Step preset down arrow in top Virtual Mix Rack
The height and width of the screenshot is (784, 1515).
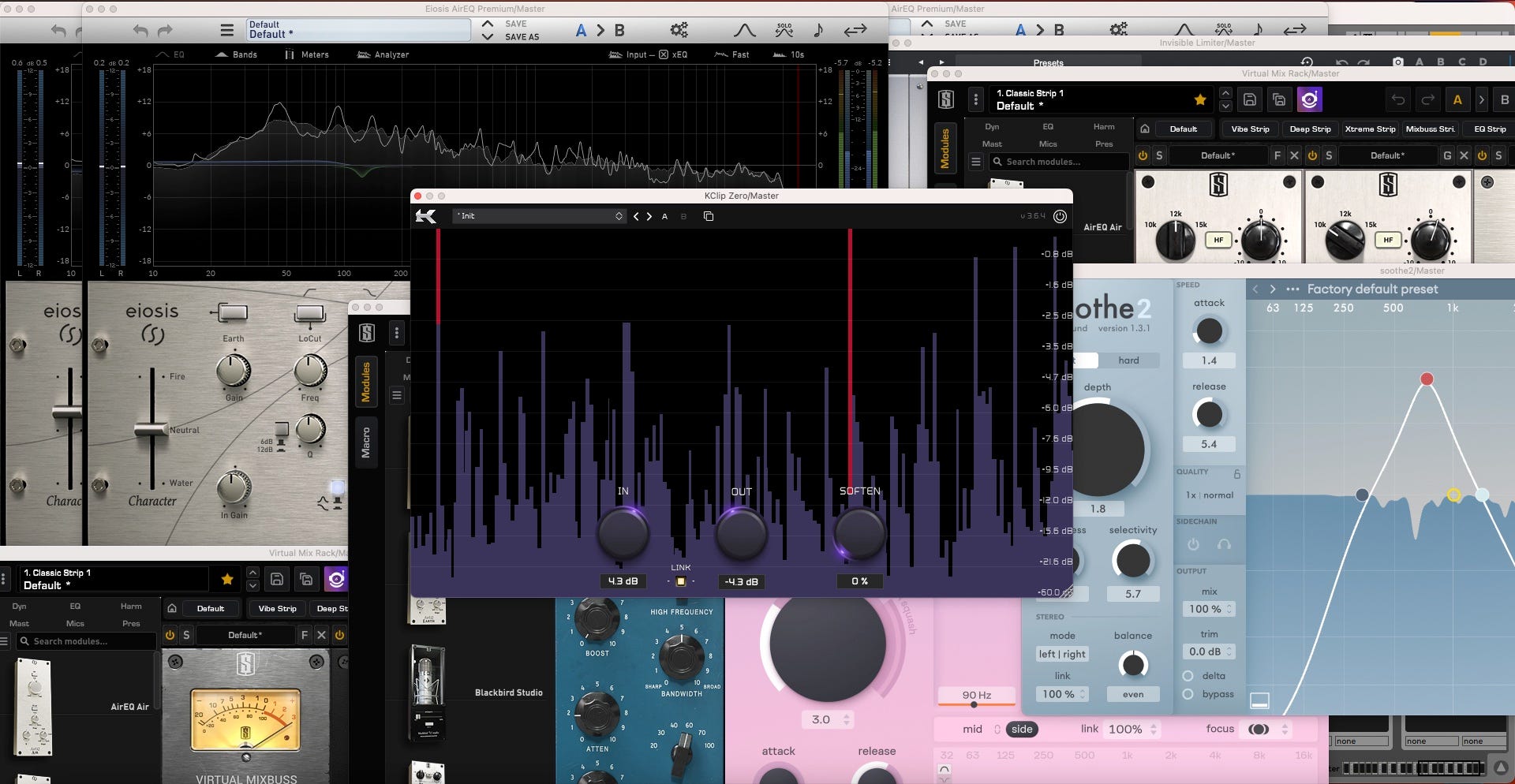tap(1225, 106)
